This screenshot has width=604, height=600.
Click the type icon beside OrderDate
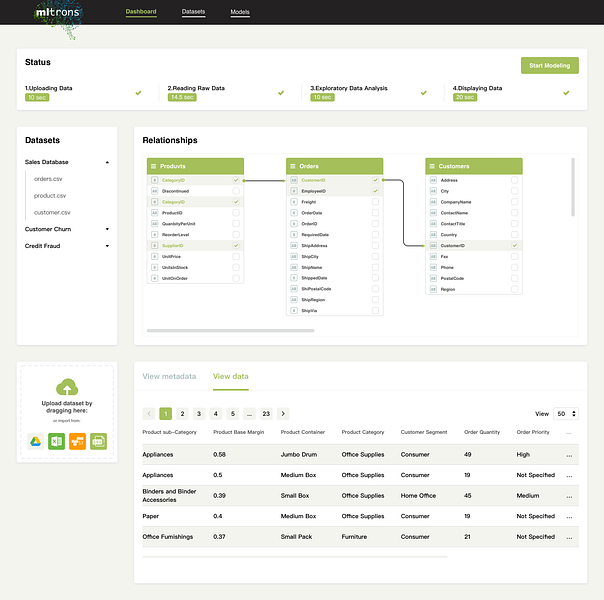tap(294, 213)
